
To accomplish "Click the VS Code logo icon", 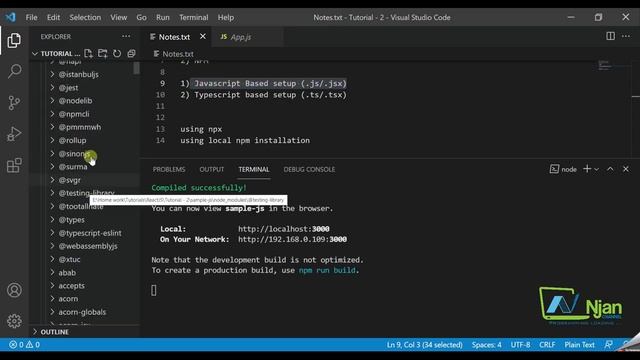I will pyautogui.click(x=11, y=17).
